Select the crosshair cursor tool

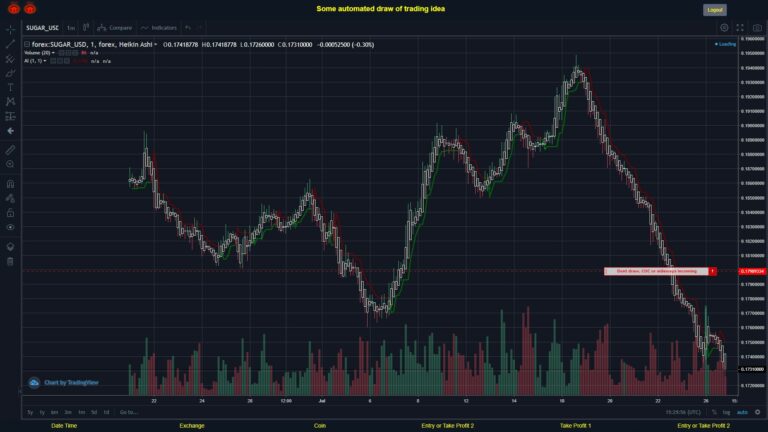tap(10, 30)
